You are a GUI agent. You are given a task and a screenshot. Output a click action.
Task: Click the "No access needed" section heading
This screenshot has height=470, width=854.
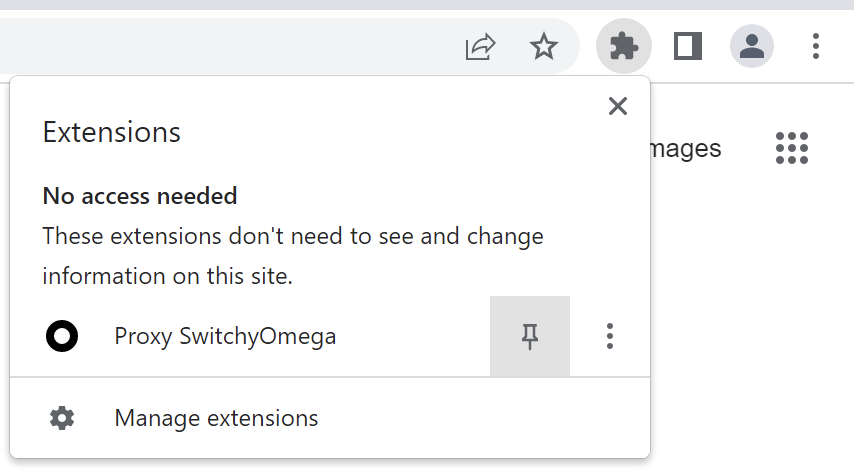(140, 196)
